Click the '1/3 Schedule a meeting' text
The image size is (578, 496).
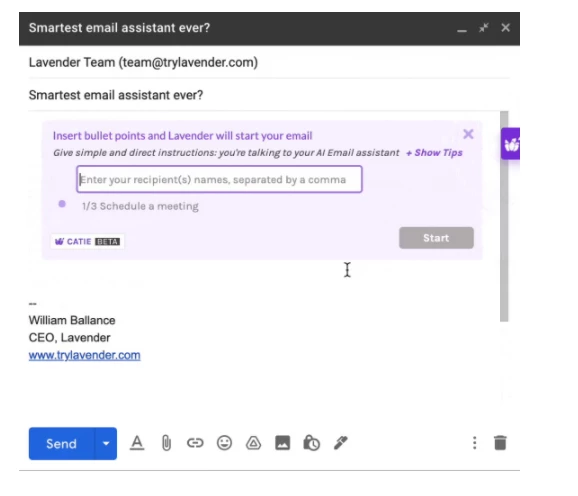pyautogui.click(x=140, y=206)
